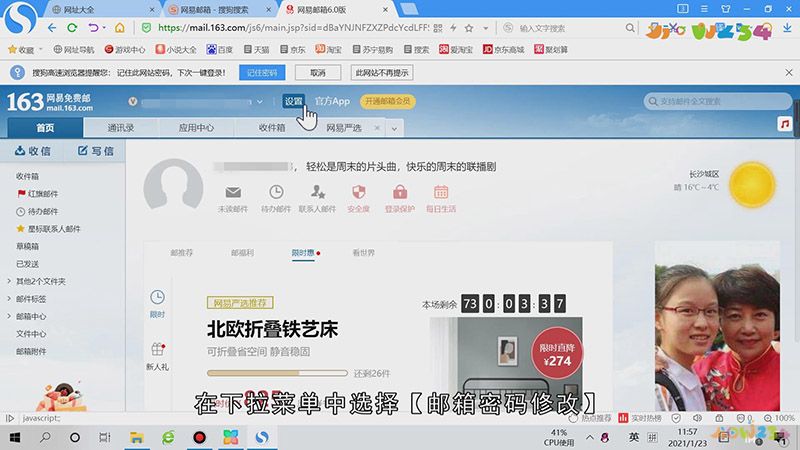This screenshot has height=450, width=800.
Task: Reload the page with the refresh icon
Action: tap(72, 28)
